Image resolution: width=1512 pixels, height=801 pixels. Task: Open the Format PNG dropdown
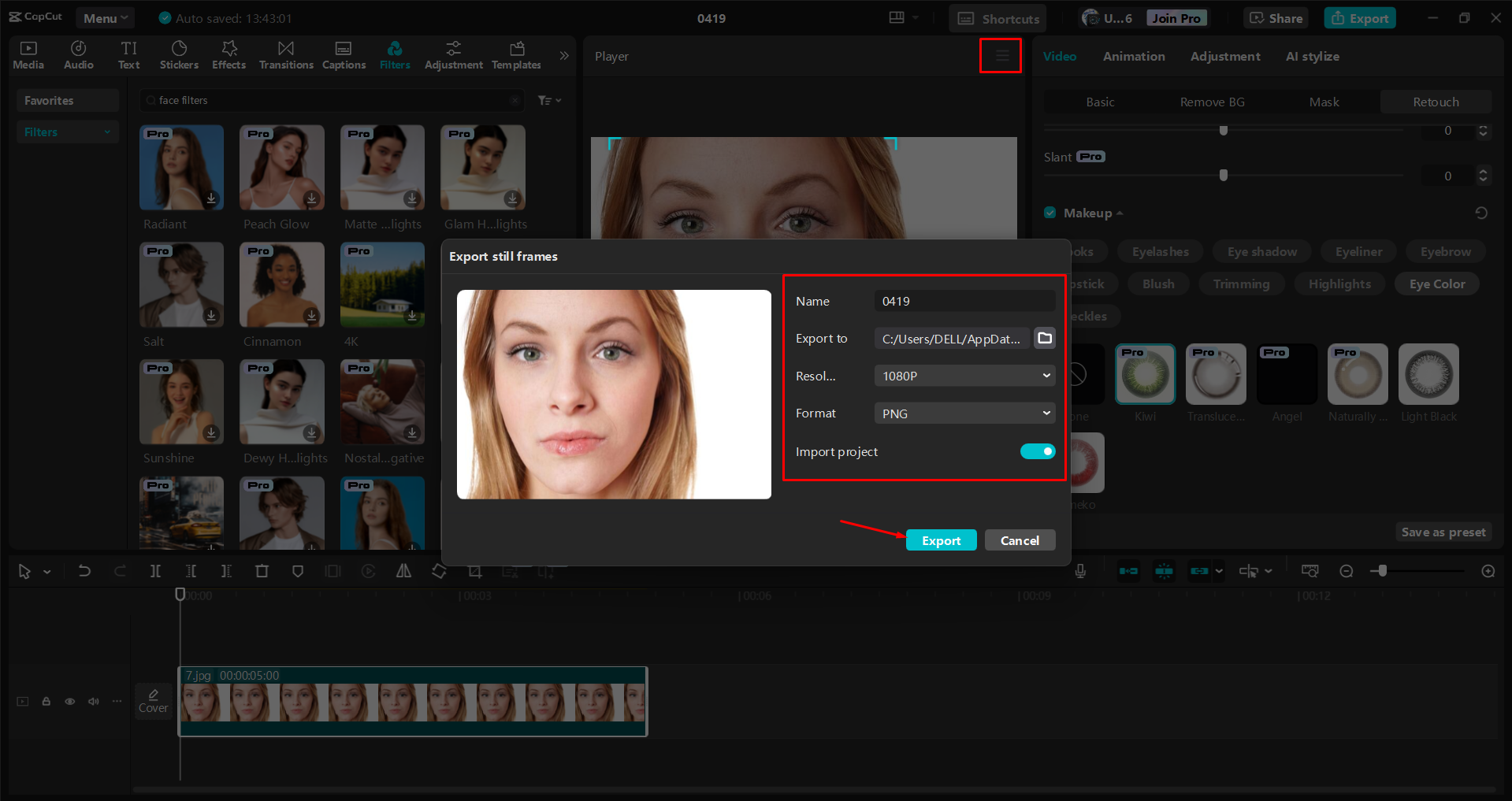[964, 413]
